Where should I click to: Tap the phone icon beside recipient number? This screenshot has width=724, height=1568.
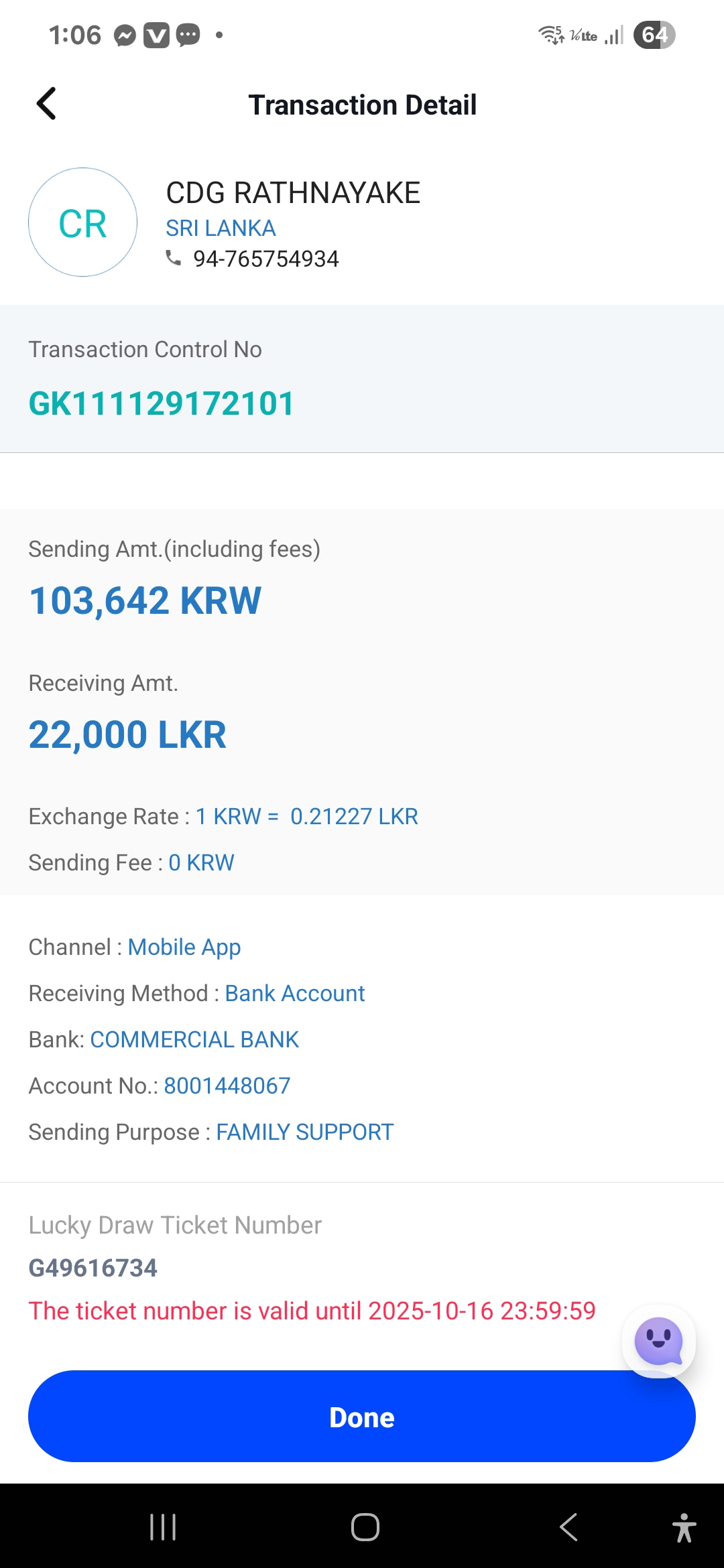click(x=174, y=258)
